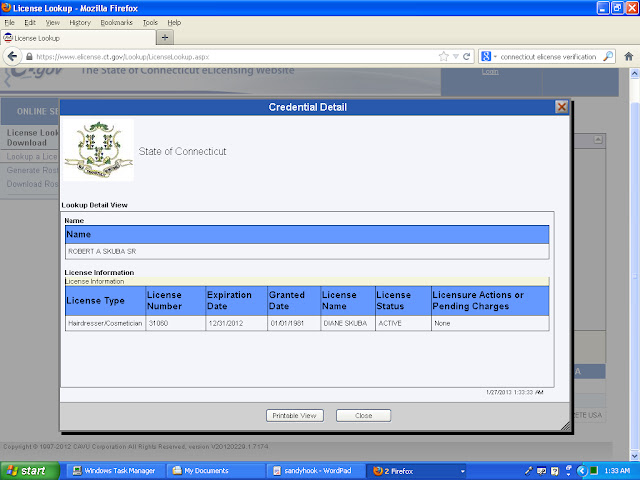The image size is (640, 480).
Task: Reload the page using the refresh icon
Action: [x=467, y=56]
